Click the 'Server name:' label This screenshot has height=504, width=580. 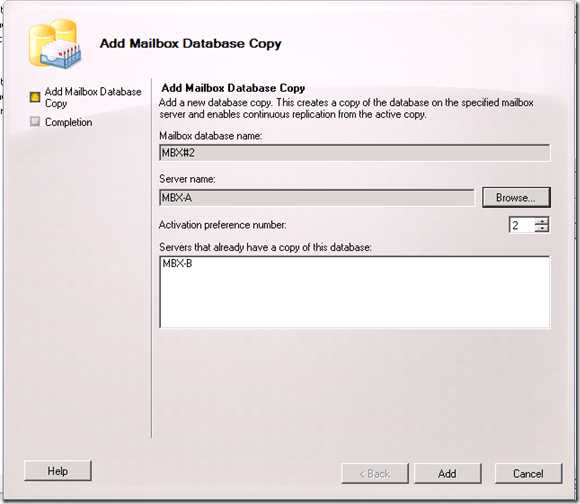187,179
